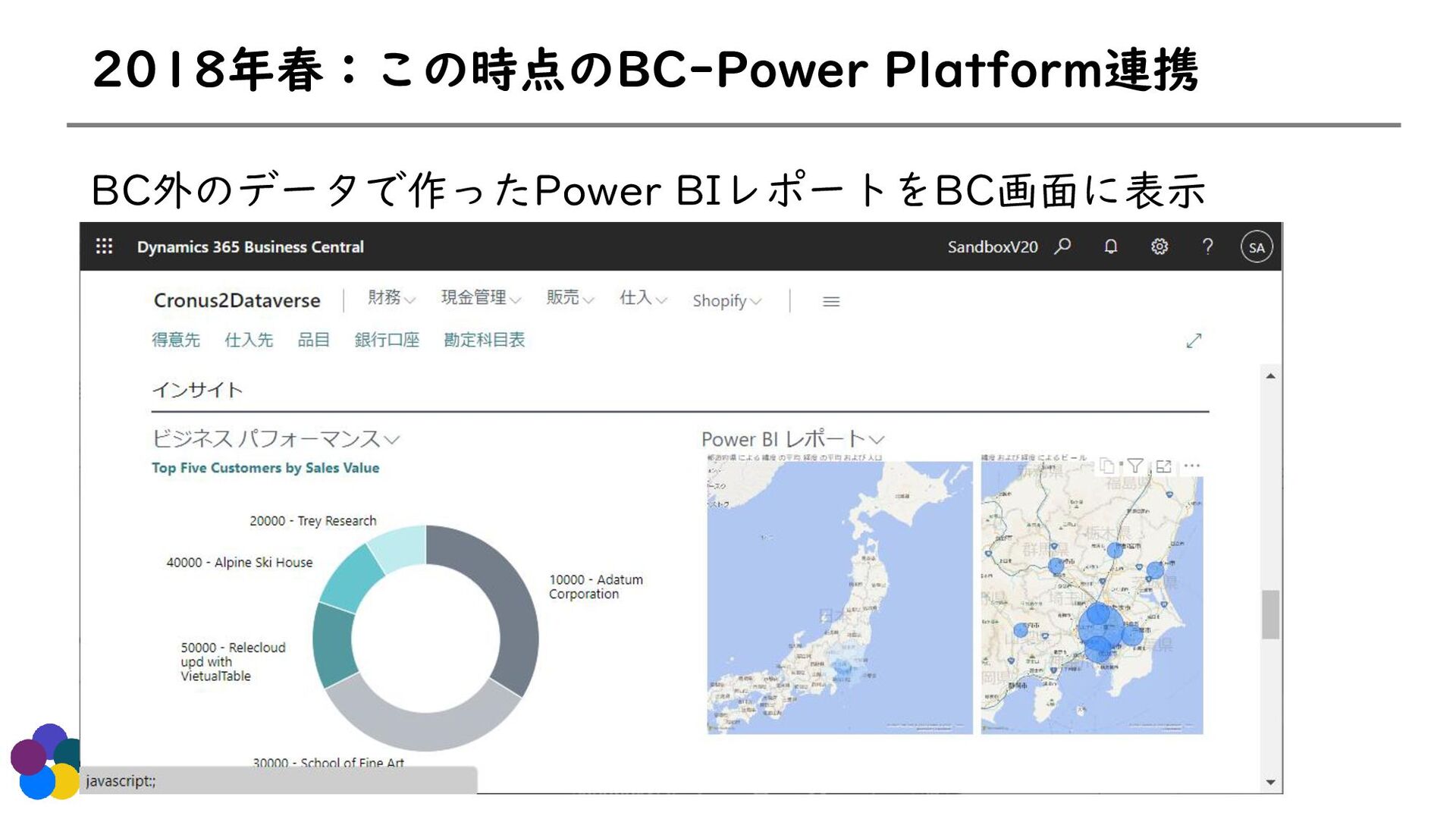Image resolution: width=1456 pixels, height=819 pixels.
Task: Select the dark gray Adatum donut segment
Action: tap(517, 607)
